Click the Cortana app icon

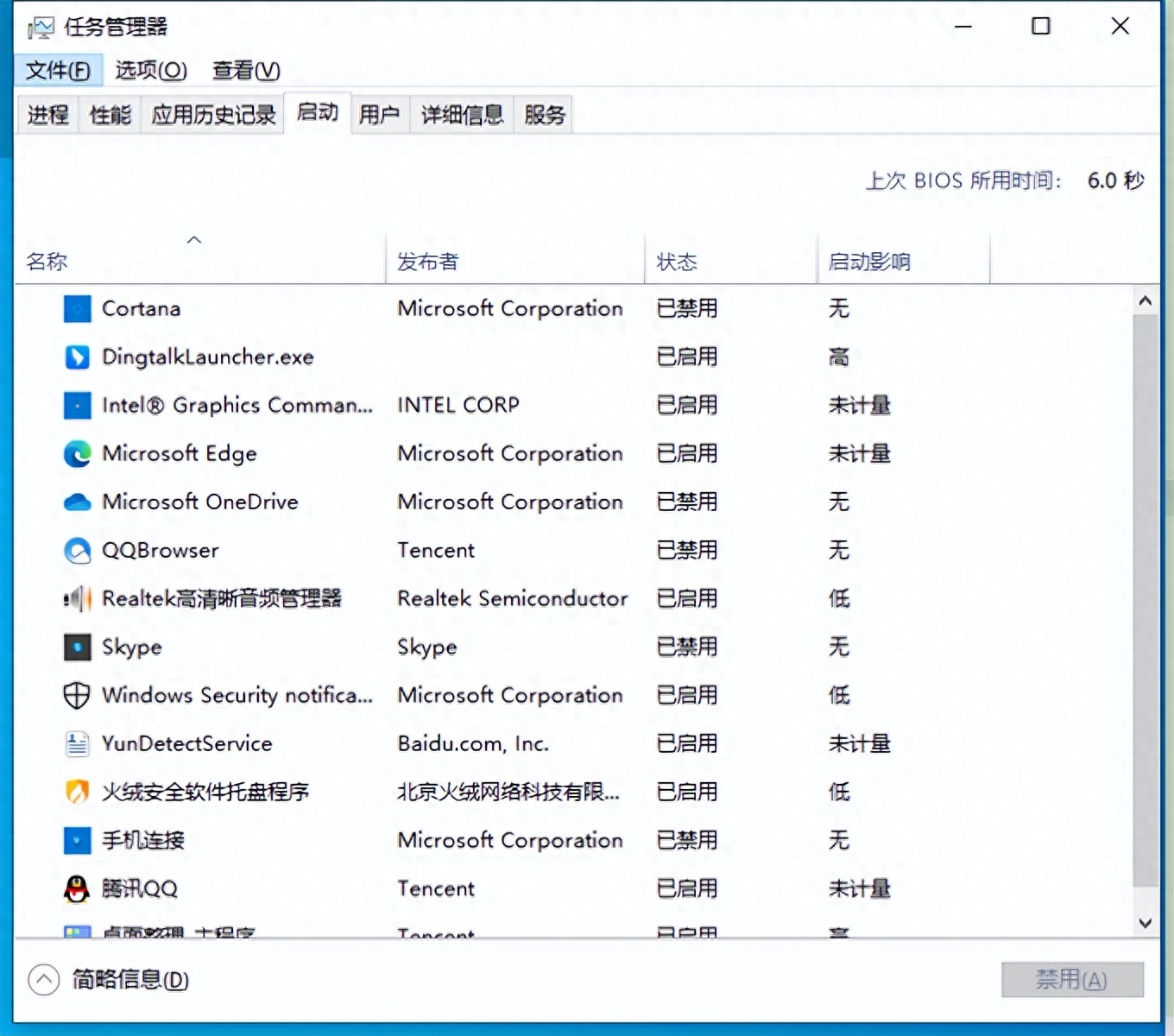[x=77, y=308]
